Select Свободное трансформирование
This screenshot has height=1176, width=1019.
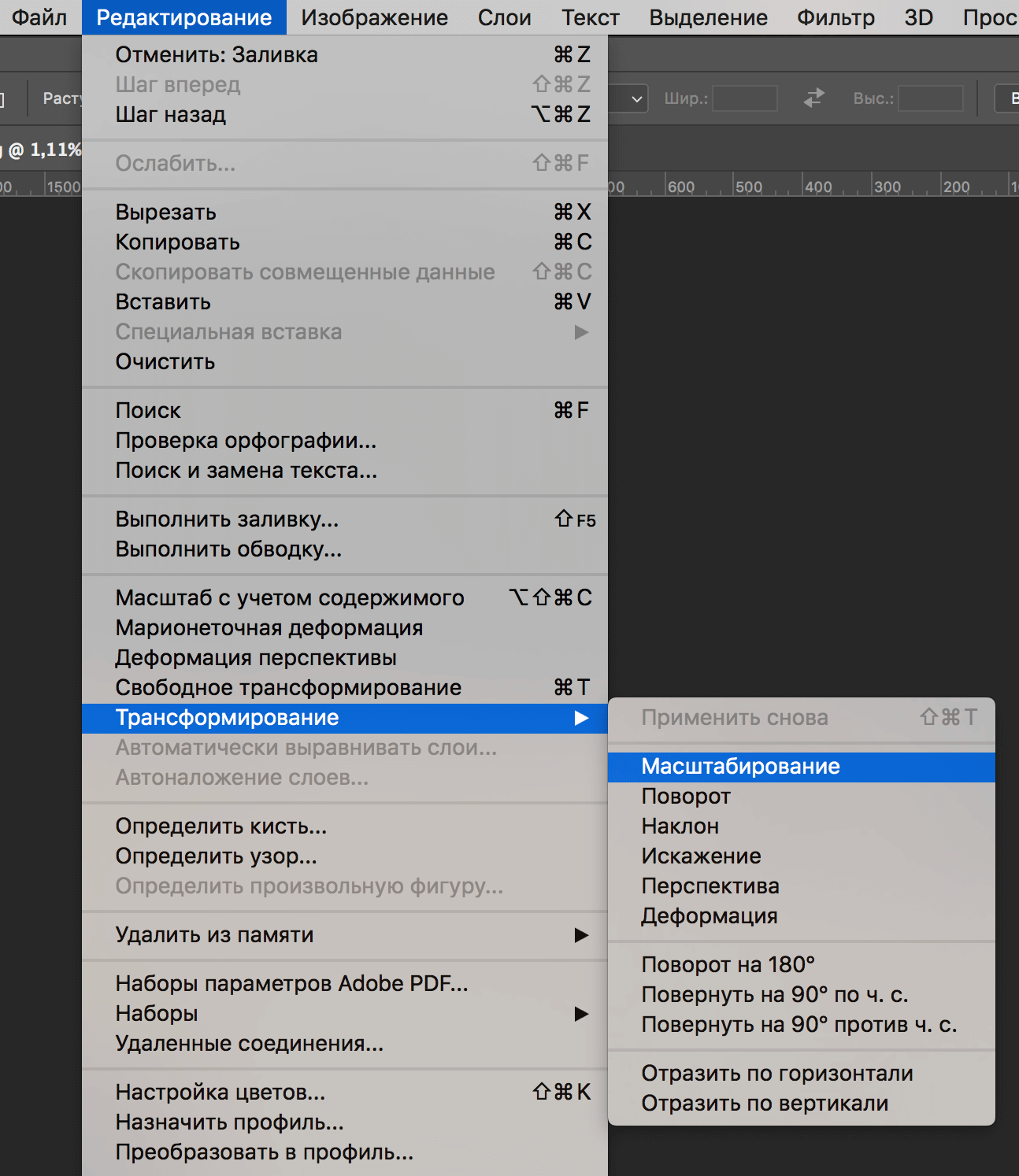288,687
